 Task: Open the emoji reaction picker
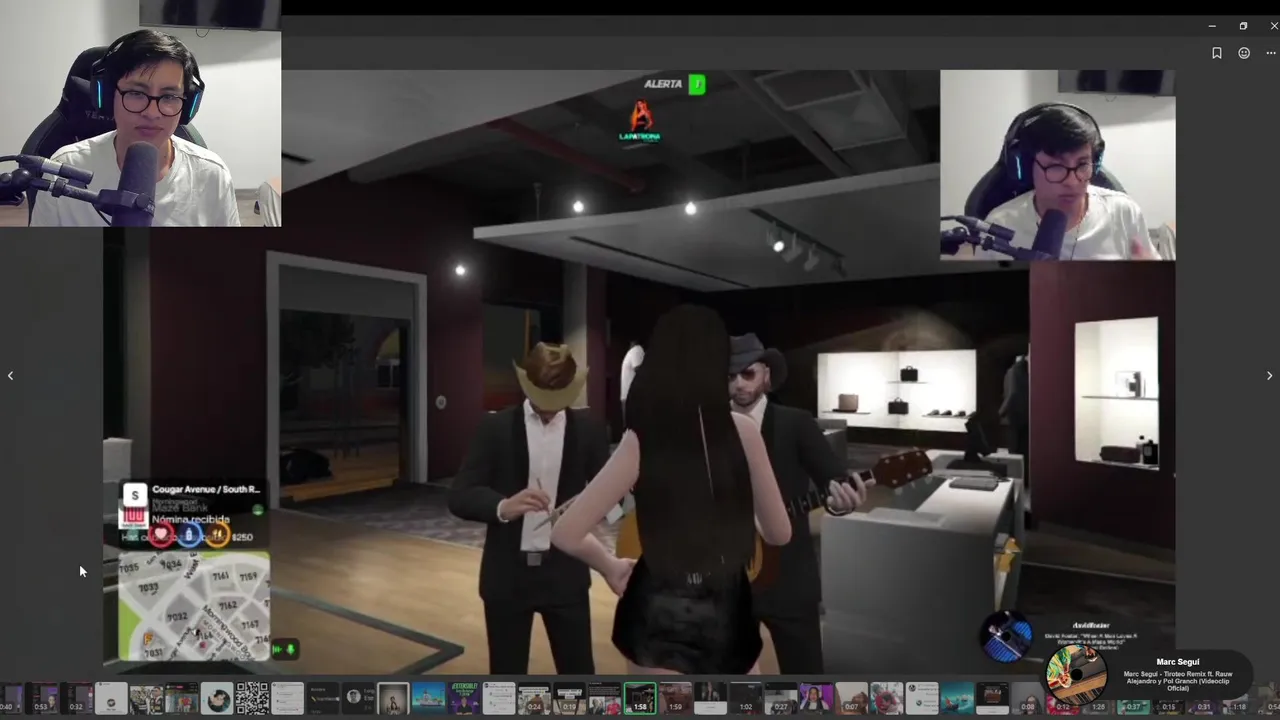pos(1244,53)
